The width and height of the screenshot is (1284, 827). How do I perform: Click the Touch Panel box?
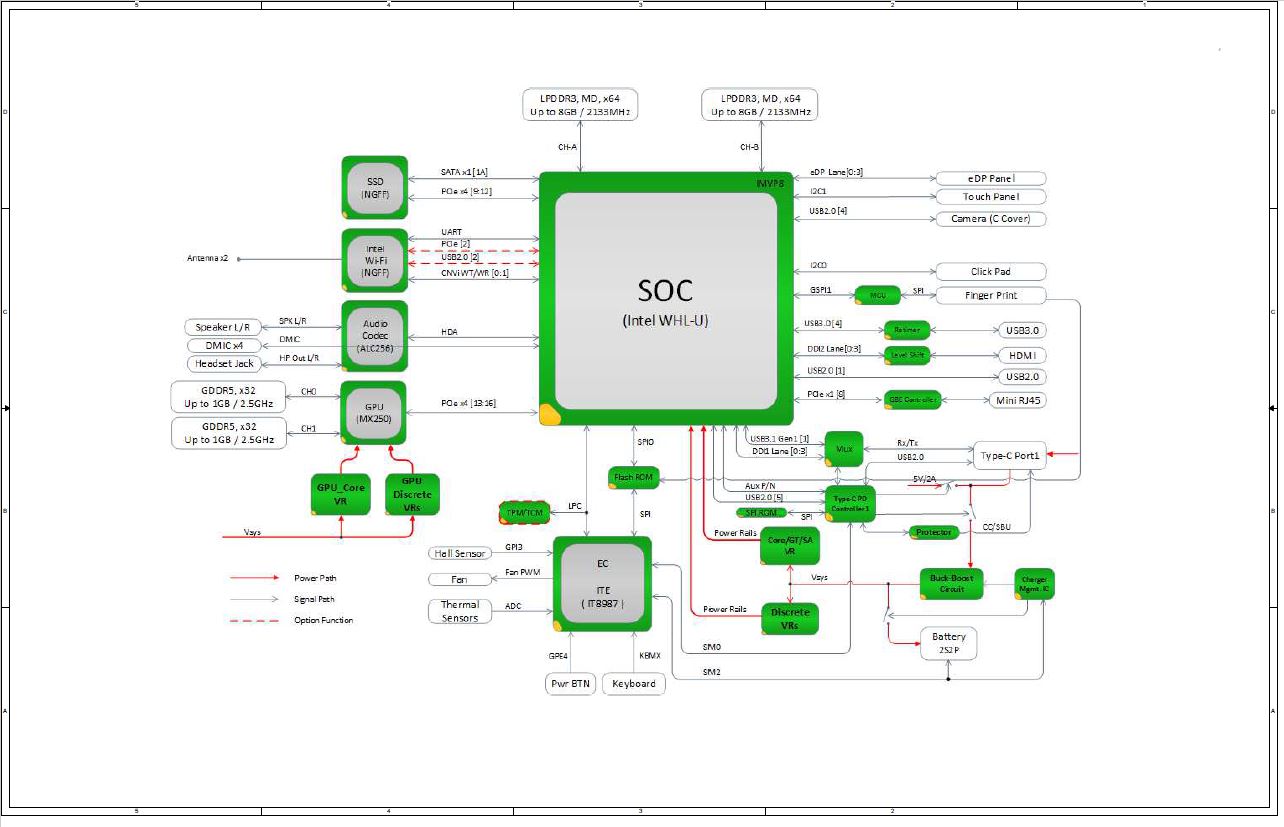point(990,197)
